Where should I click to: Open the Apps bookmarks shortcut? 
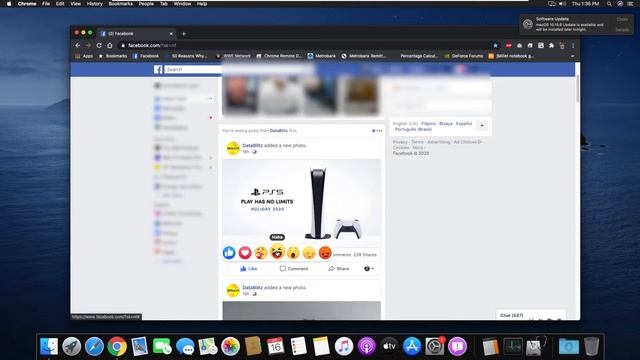tap(84, 56)
